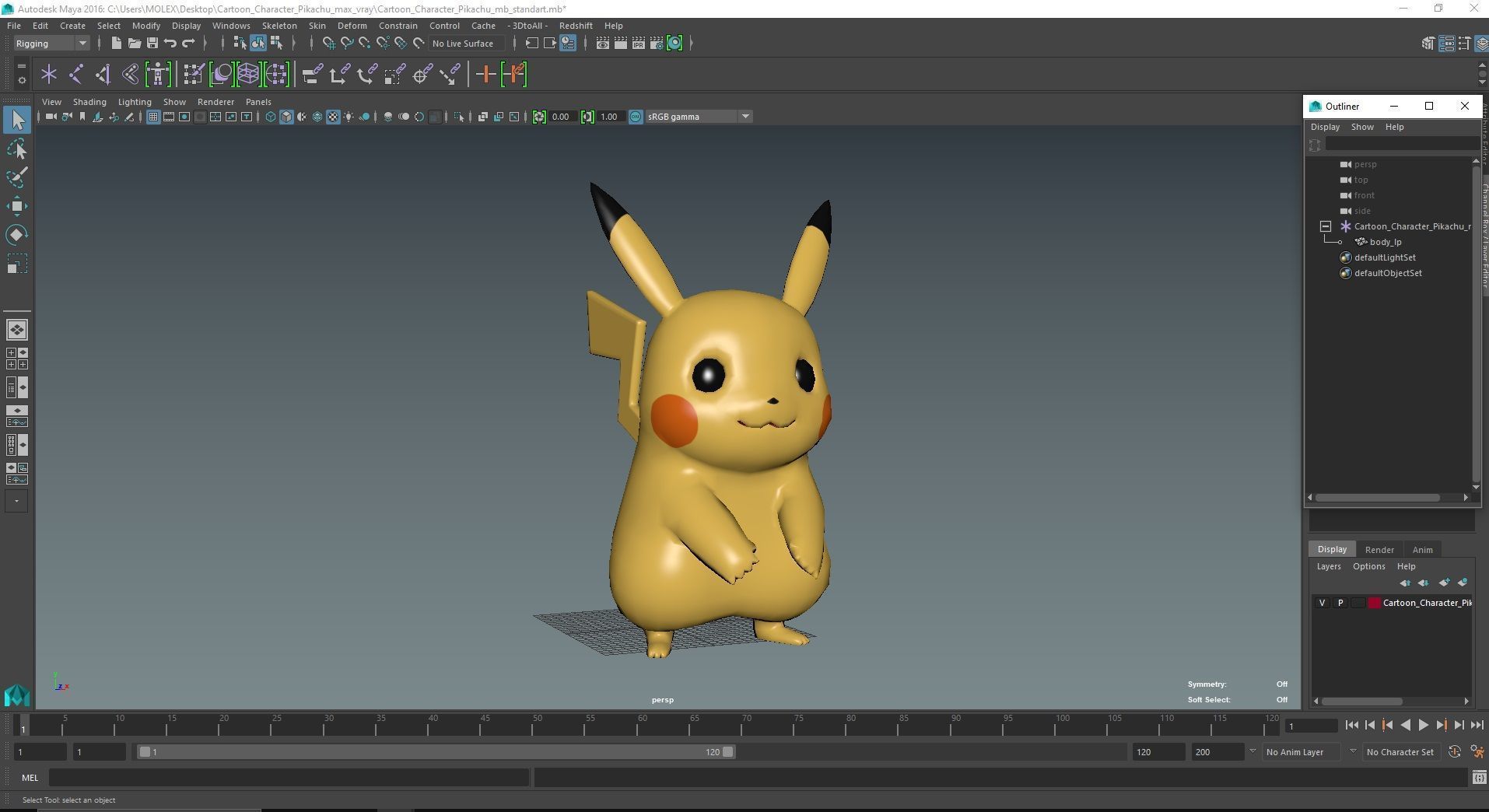1489x812 pixels.
Task: Toggle color management ON button
Action: coord(636,117)
